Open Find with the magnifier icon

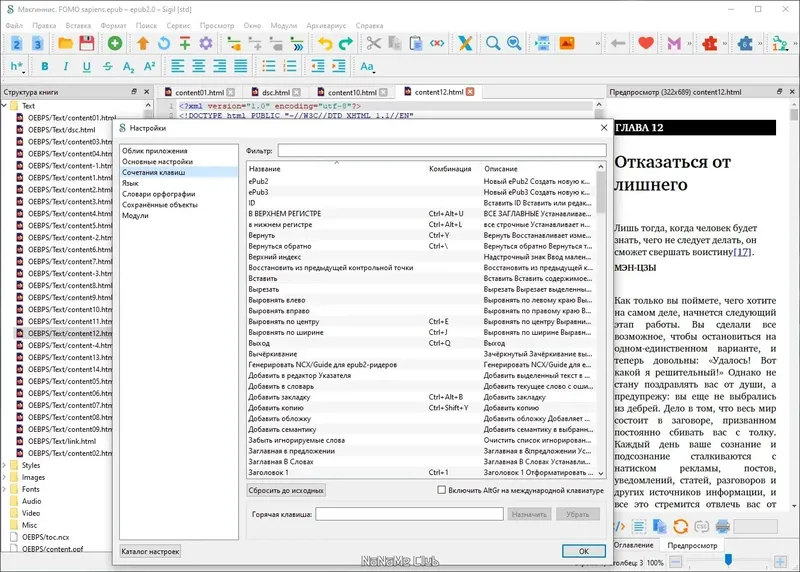pos(493,44)
